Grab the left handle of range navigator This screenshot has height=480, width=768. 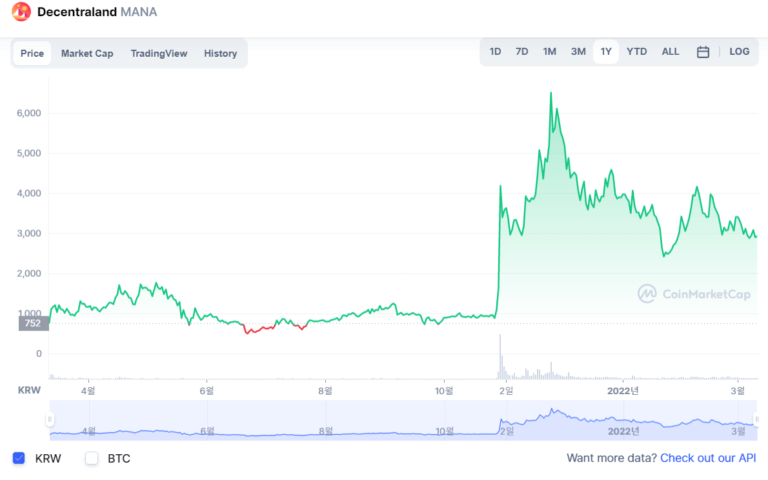coord(49,419)
